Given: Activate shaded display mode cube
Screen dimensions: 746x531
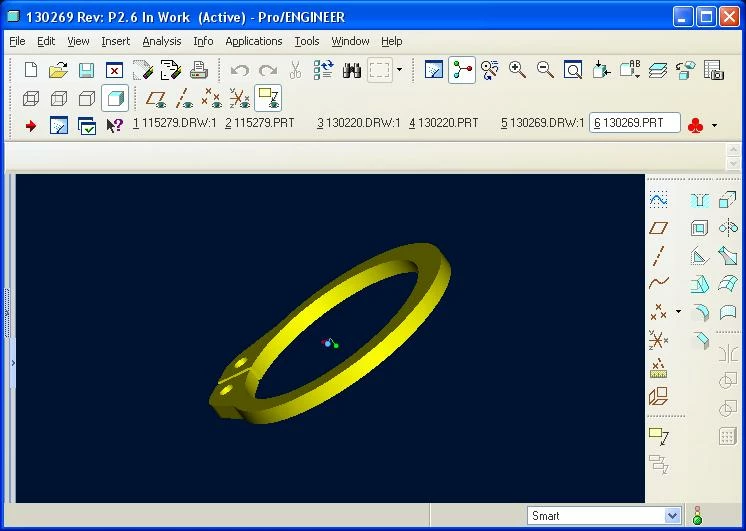Looking at the screenshot, I should coord(115,98).
